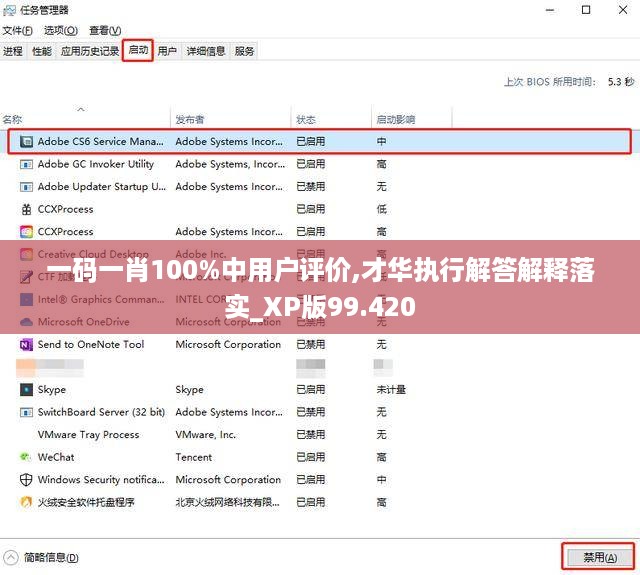Image resolution: width=640 pixels, height=575 pixels.
Task: Select the Adobe GC Invoker Utility row
Action: [320, 164]
